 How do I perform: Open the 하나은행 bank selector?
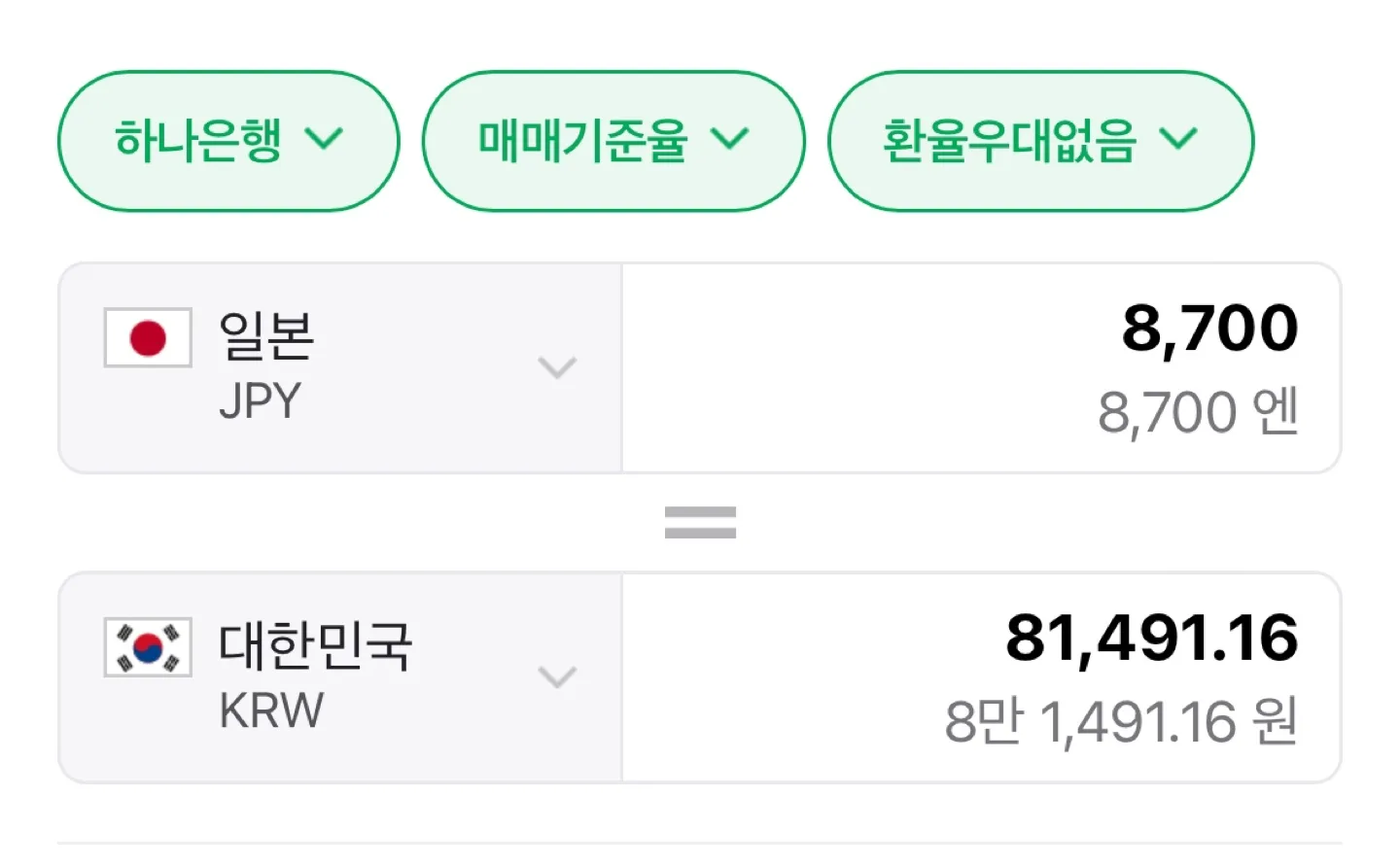click(x=228, y=141)
